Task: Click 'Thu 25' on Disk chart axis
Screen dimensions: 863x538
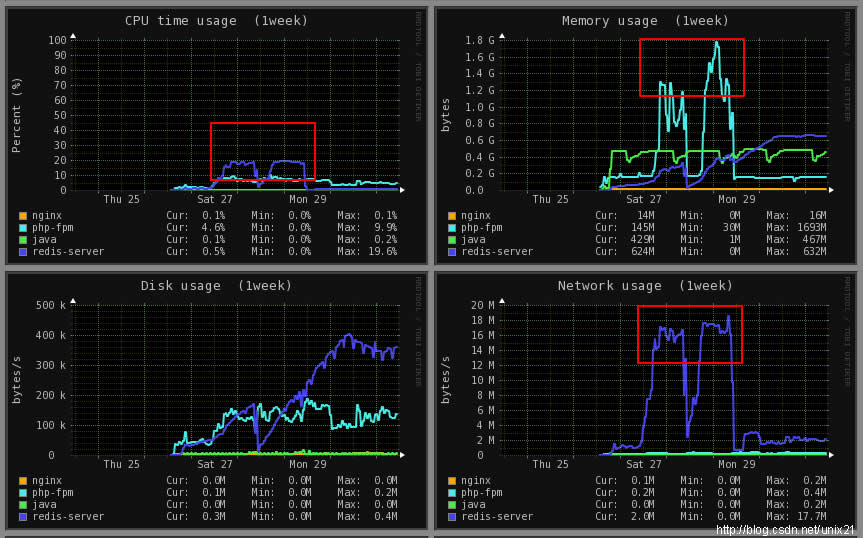Action: 122,465
